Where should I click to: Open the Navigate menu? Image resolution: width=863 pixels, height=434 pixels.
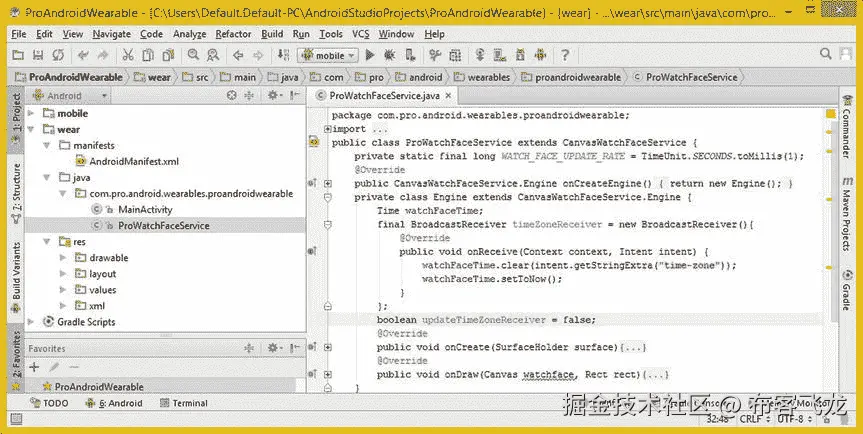pyautogui.click(x=111, y=34)
